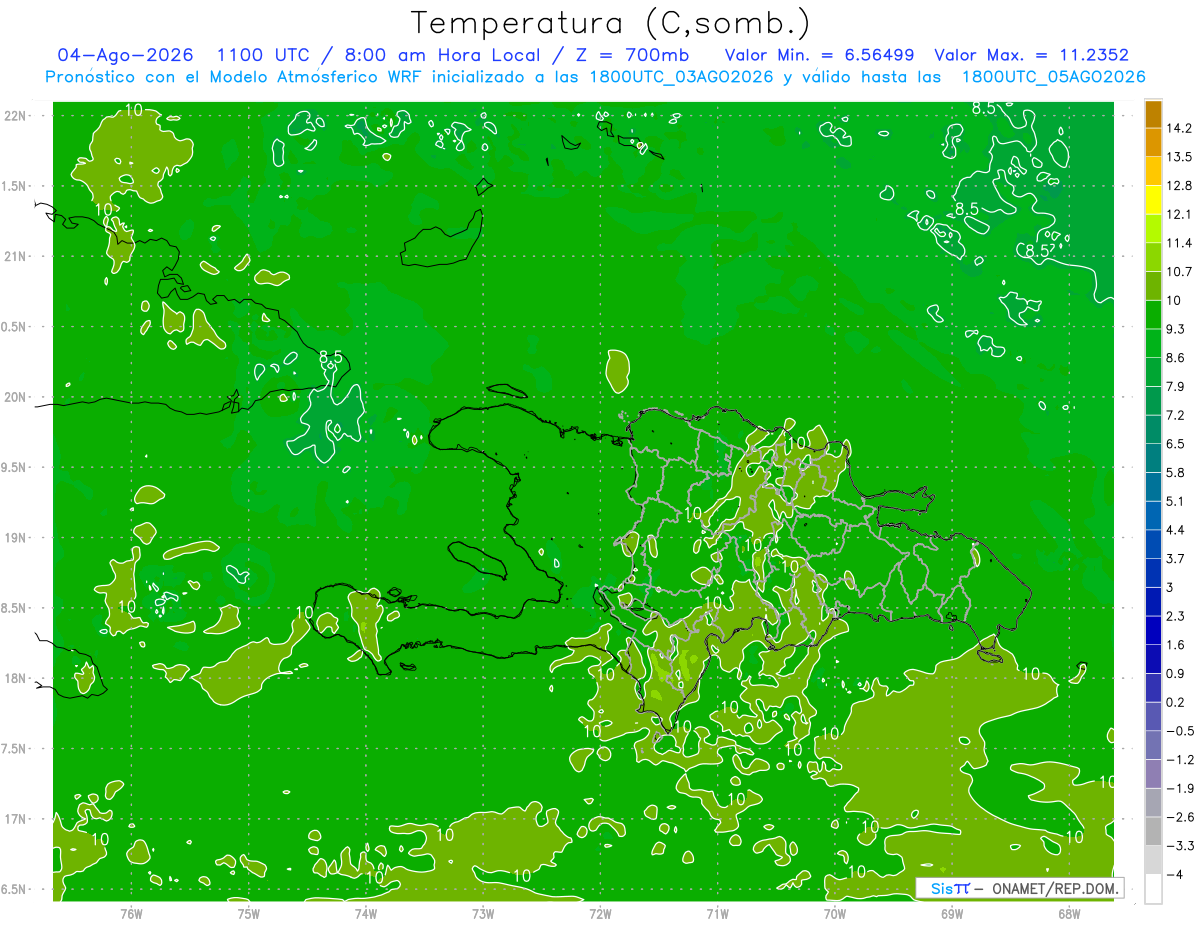The image size is (1200, 927).
Task: Click the "17N" latitude axis label
Action: tap(17, 819)
